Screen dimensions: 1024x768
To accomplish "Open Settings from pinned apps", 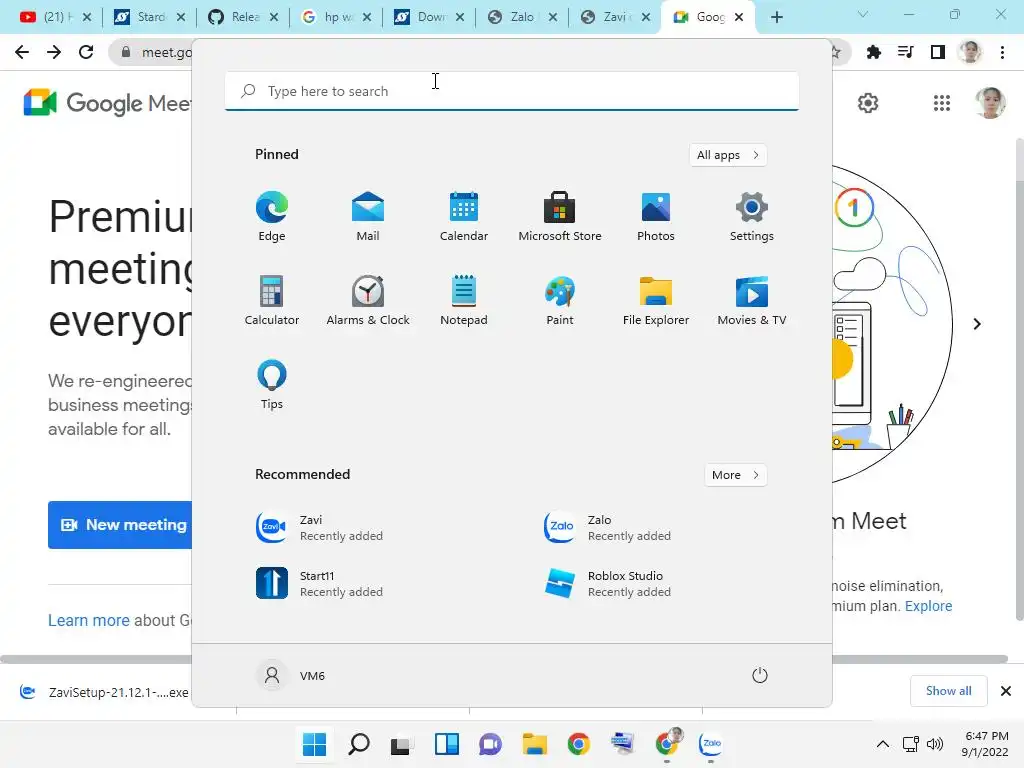I will 752,216.
